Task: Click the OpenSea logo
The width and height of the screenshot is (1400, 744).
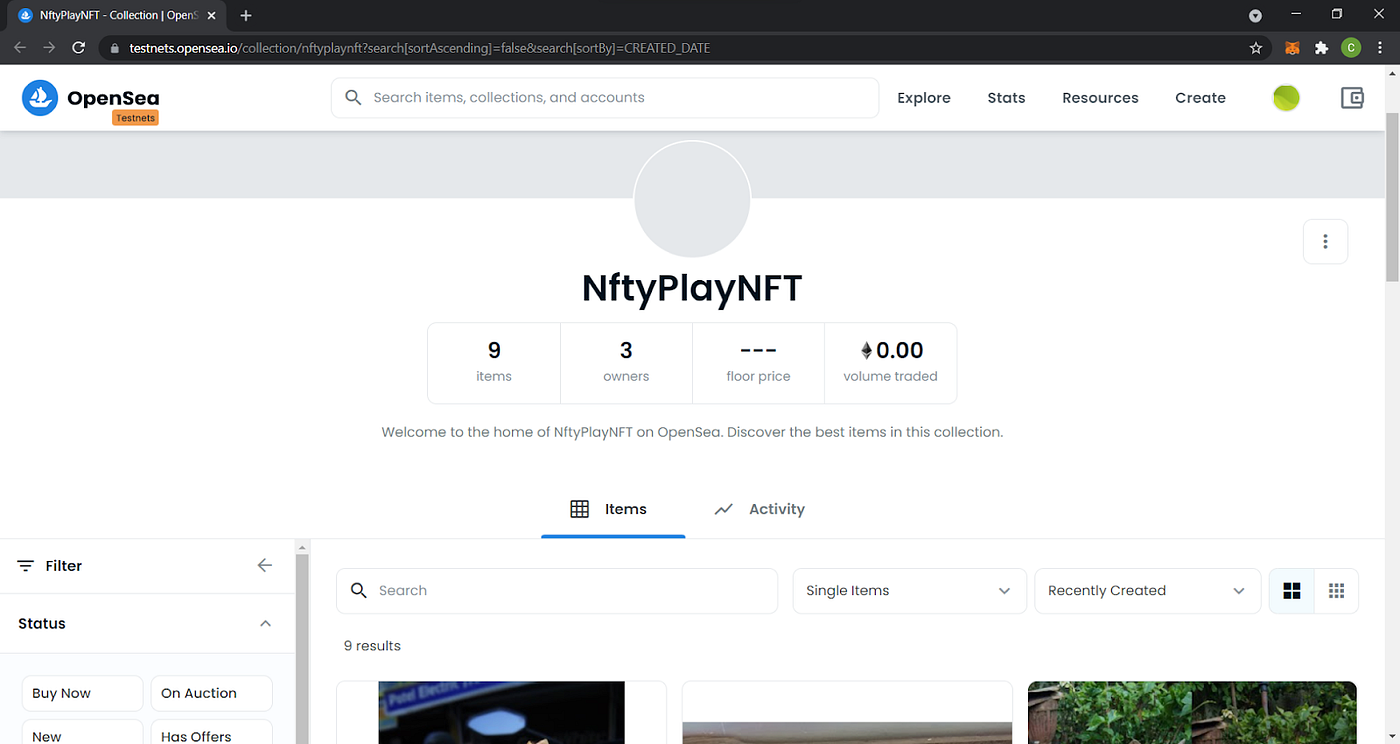Action: click(90, 98)
